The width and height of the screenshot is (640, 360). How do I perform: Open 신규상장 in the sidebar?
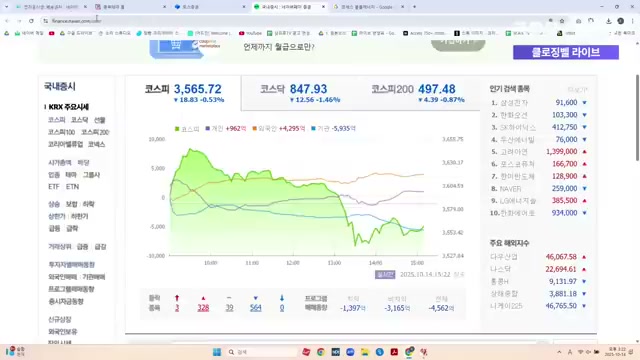coord(60,319)
